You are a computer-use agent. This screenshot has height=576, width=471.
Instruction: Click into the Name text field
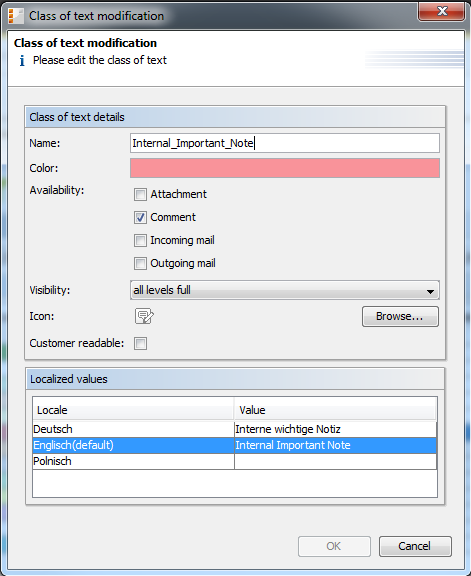pos(285,143)
